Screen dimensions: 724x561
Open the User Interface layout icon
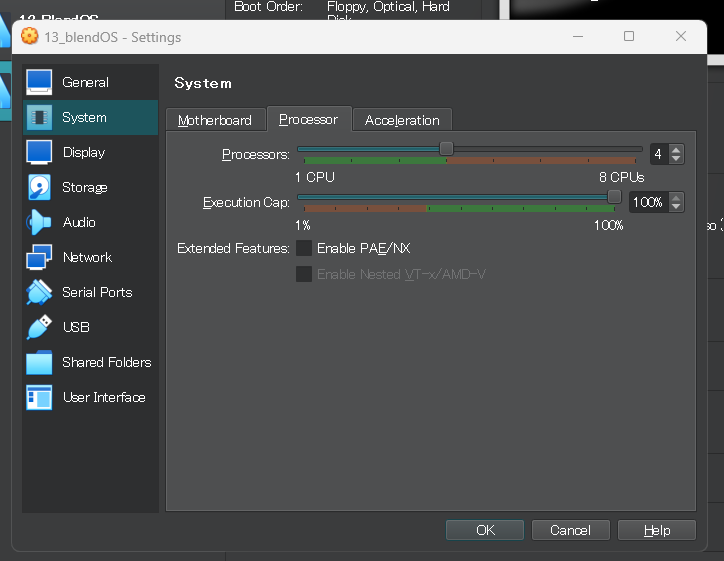39,398
